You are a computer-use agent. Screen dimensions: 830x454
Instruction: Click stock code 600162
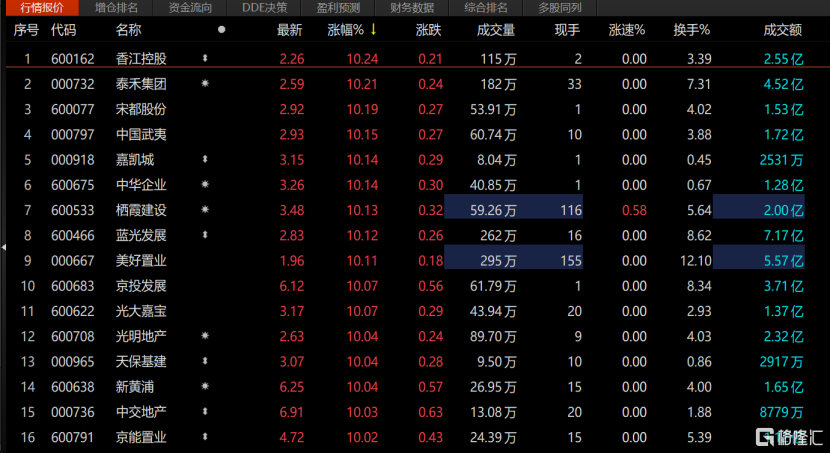73,59
